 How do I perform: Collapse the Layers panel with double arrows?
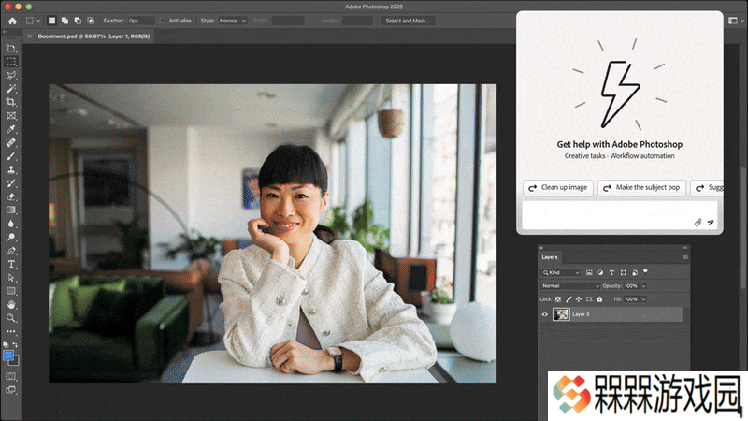pos(685,247)
